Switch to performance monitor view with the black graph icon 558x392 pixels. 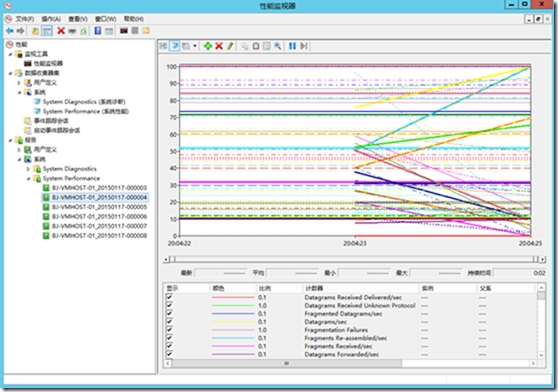point(123,31)
